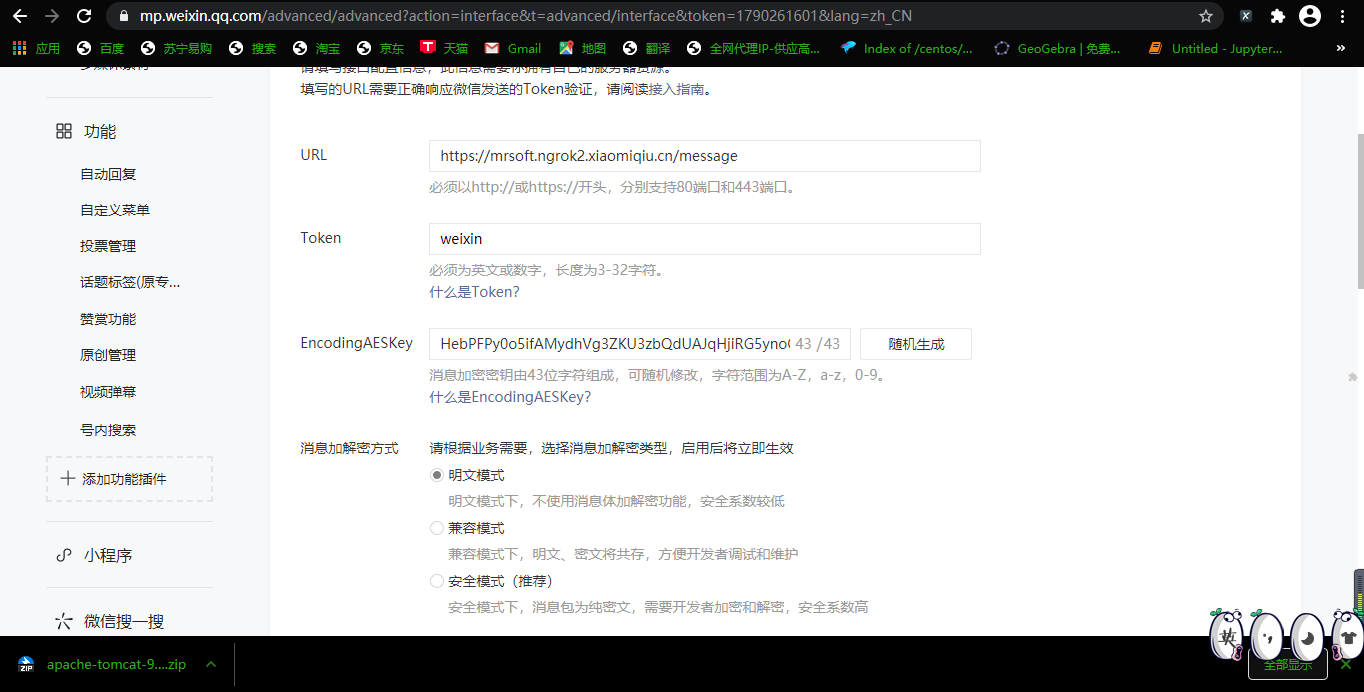Open 号内搜索 in the sidebar
This screenshot has height=692, width=1364.
tap(108, 430)
